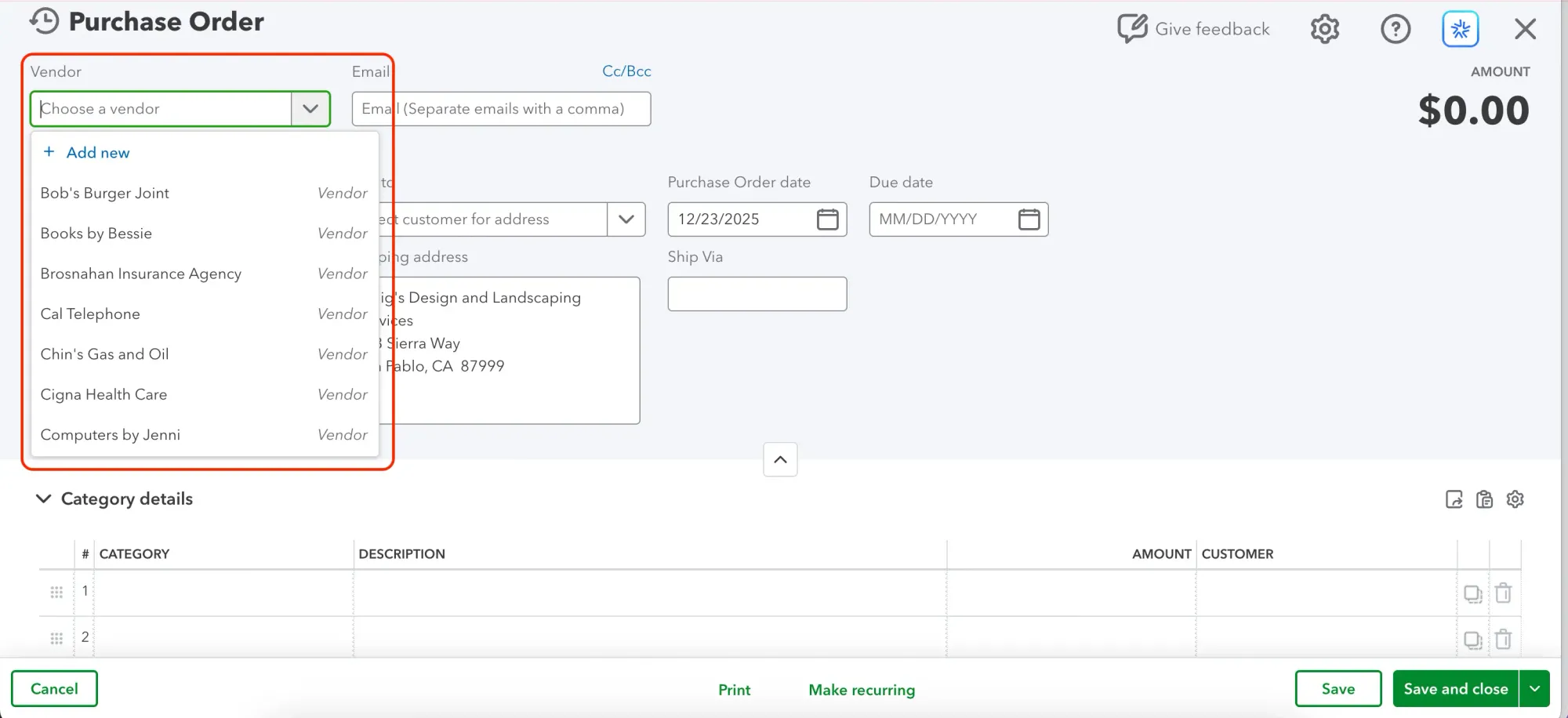Screen dimensions: 1568x718
Task: Paste into table via the clipboard icon
Action: click(x=1484, y=499)
